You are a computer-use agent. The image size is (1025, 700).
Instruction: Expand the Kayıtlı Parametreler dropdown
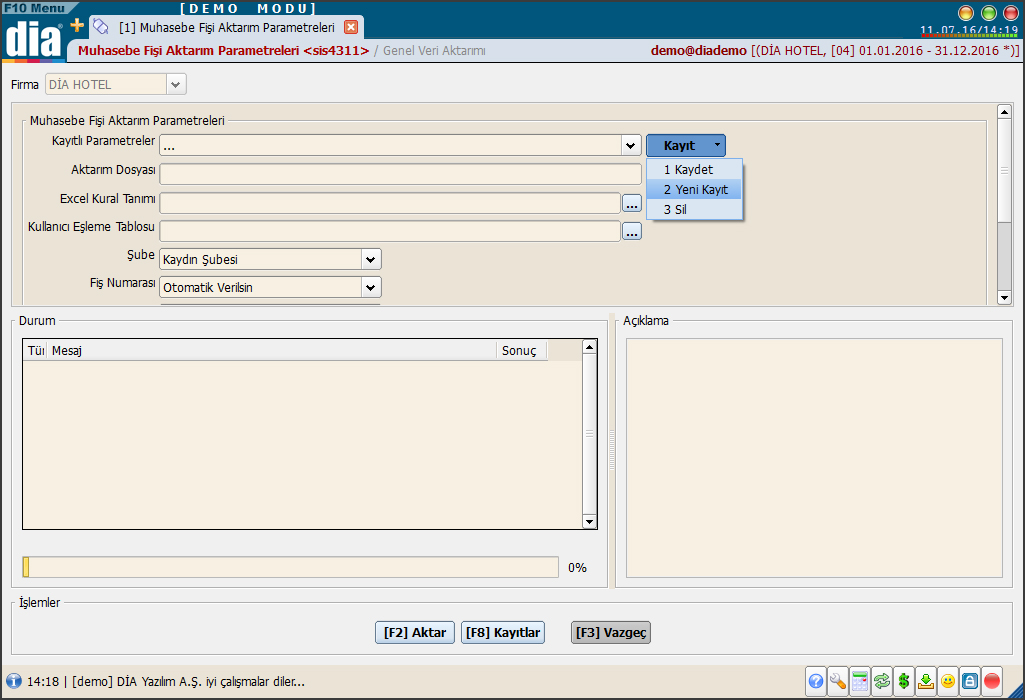[630, 145]
